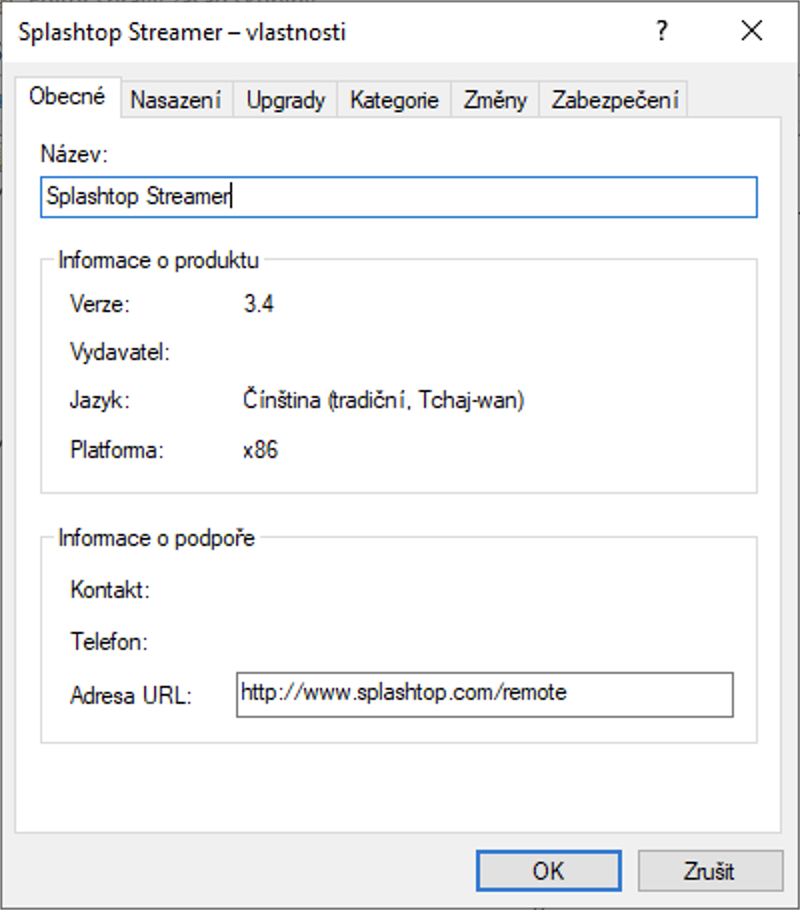The height and width of the screenshot is (910, 800).
Task: Close the Splashtop Streamer properties dialog
Action: click(x=752, y=32)
